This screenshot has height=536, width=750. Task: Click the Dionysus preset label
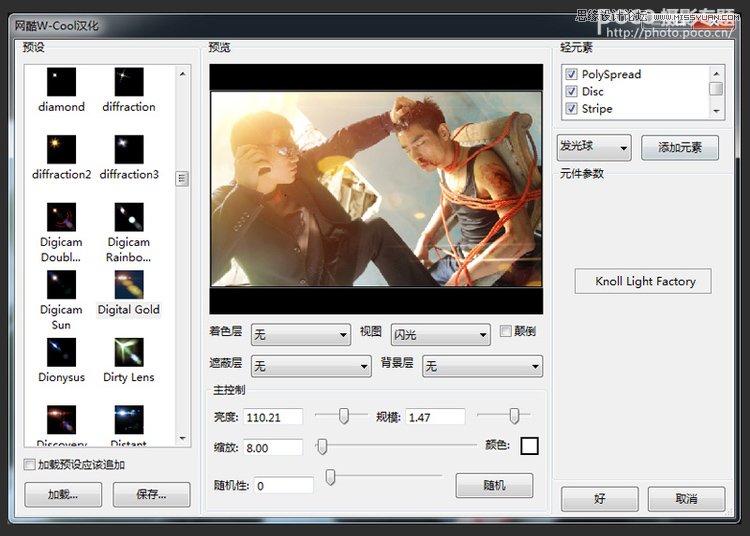(61, 377)
